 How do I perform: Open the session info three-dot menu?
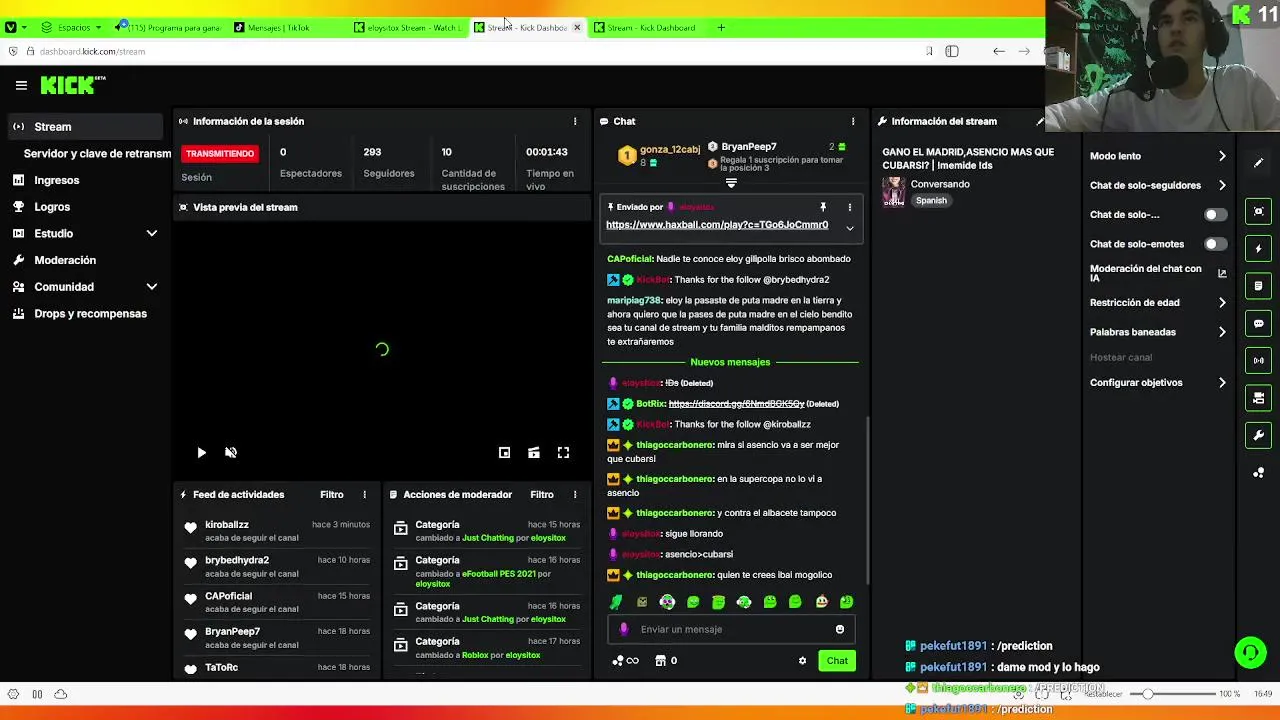(x=575, y=121)
